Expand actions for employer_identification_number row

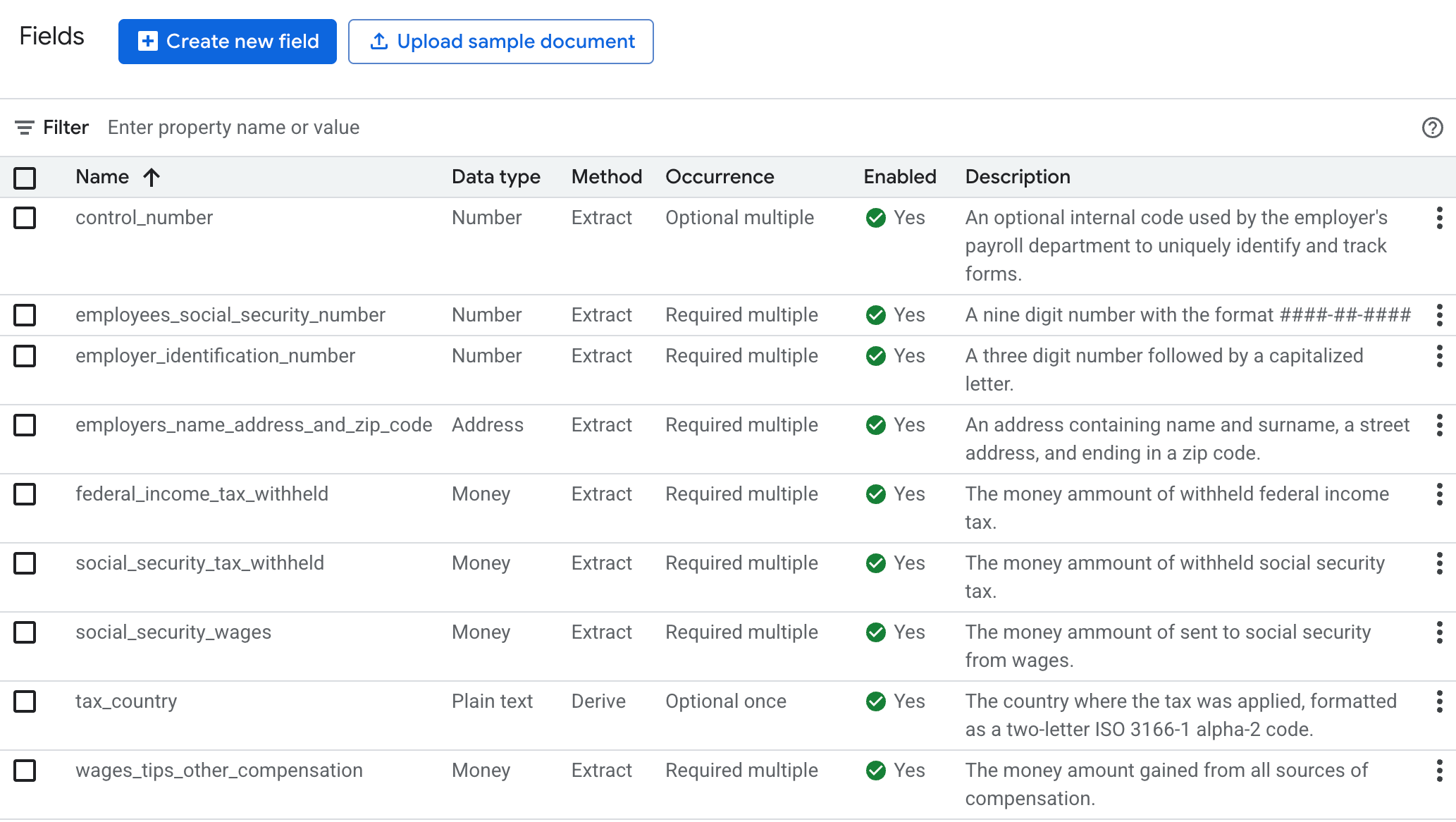(1439, 356)
